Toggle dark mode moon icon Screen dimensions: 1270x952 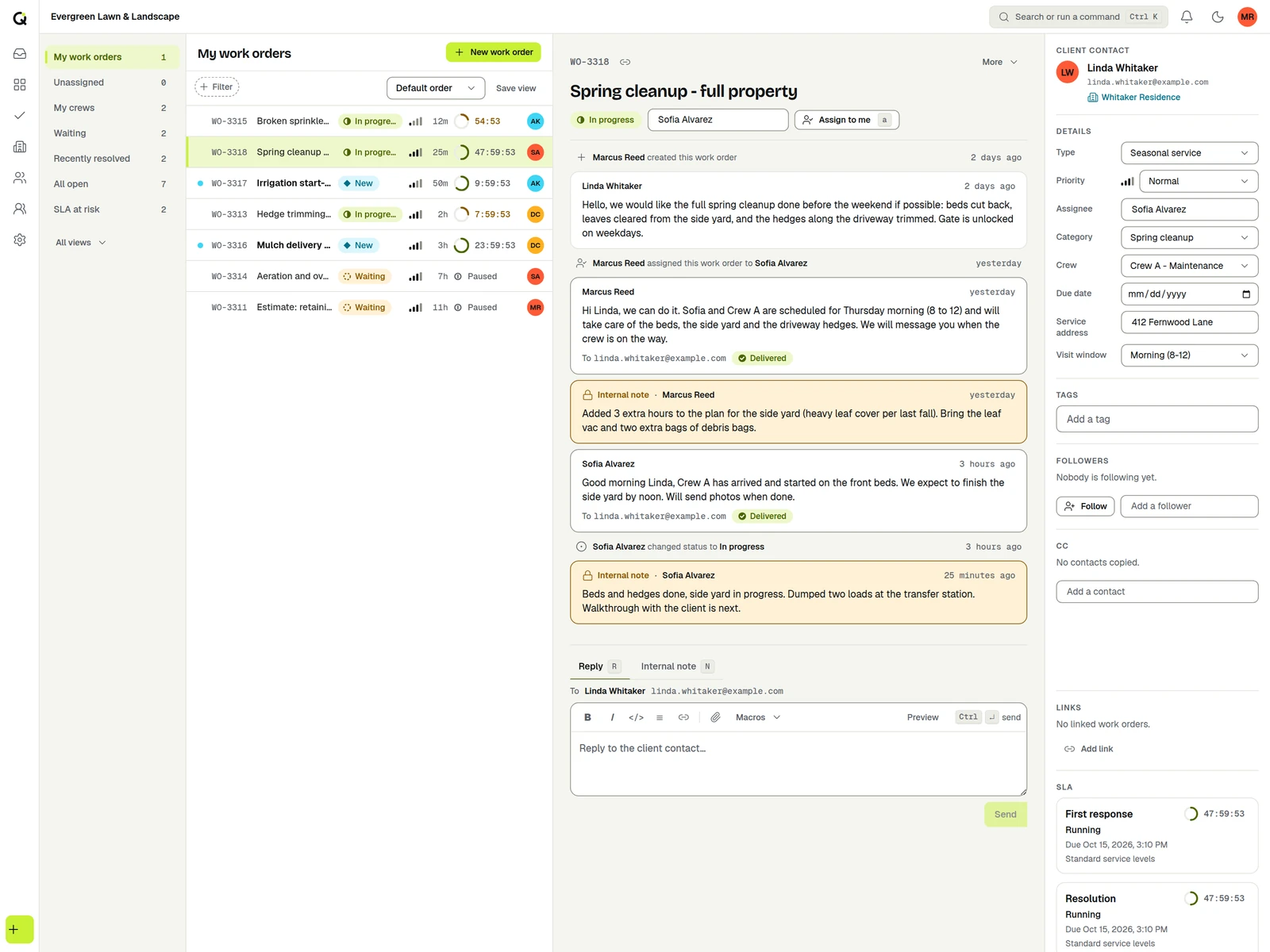[x=1218, y=17]
